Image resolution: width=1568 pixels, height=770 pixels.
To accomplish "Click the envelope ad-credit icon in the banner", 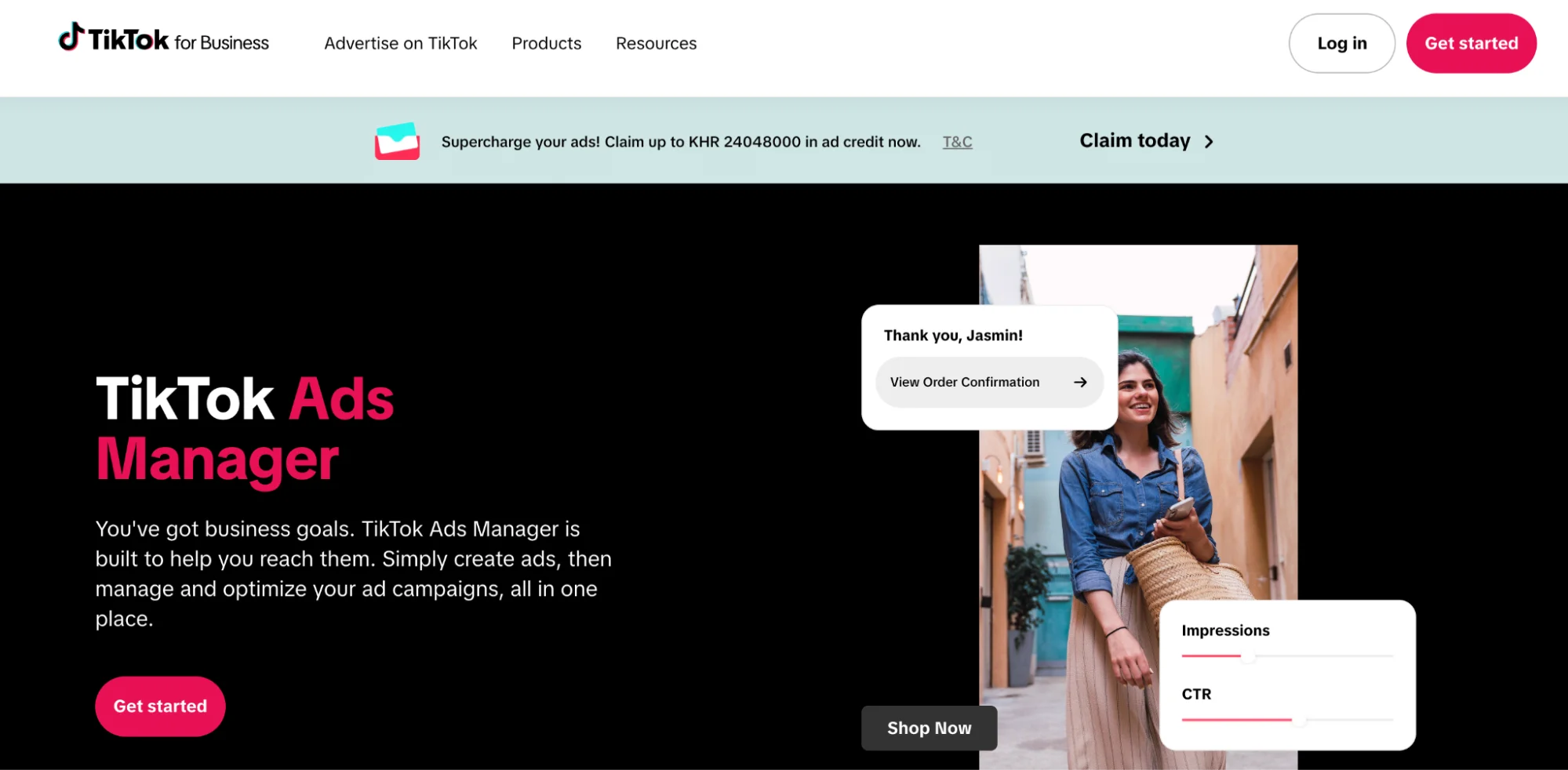I will pyautogui.click(x=396, y=141).
